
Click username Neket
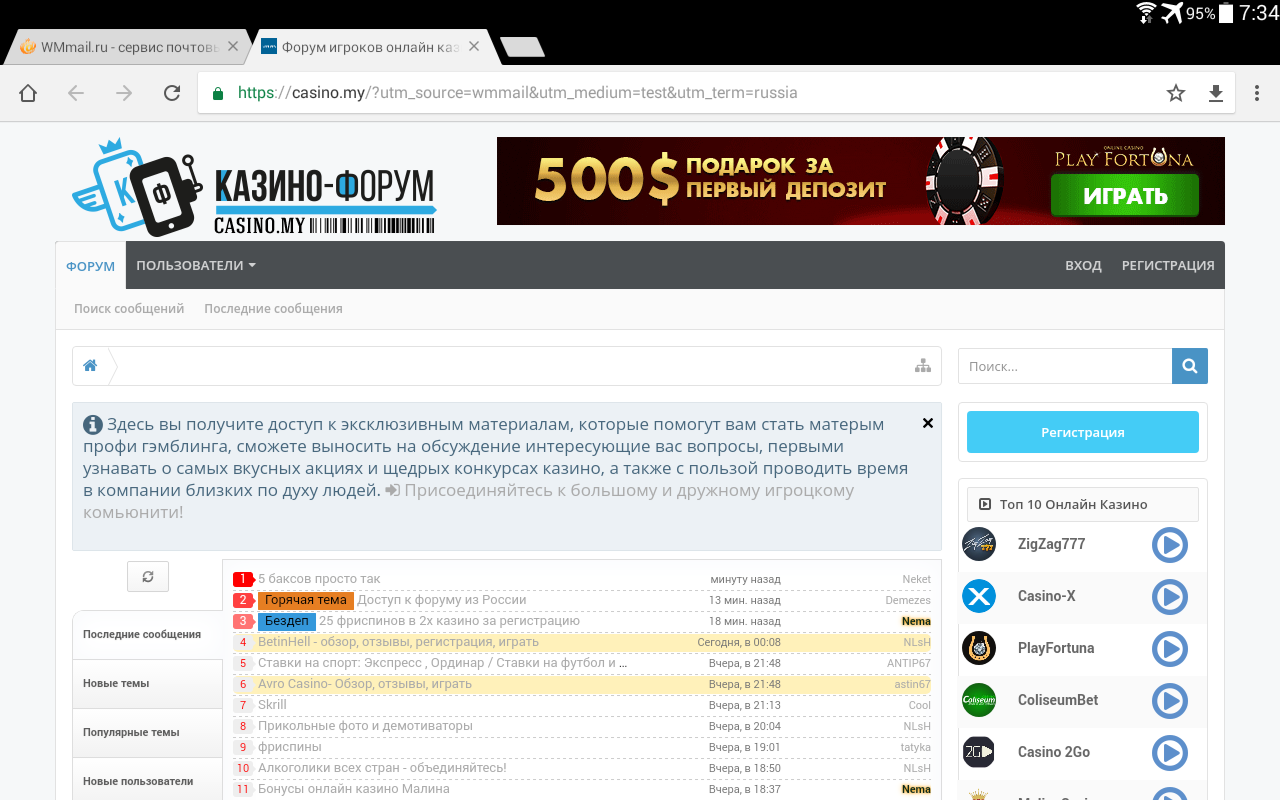click(x=916, y=579)
